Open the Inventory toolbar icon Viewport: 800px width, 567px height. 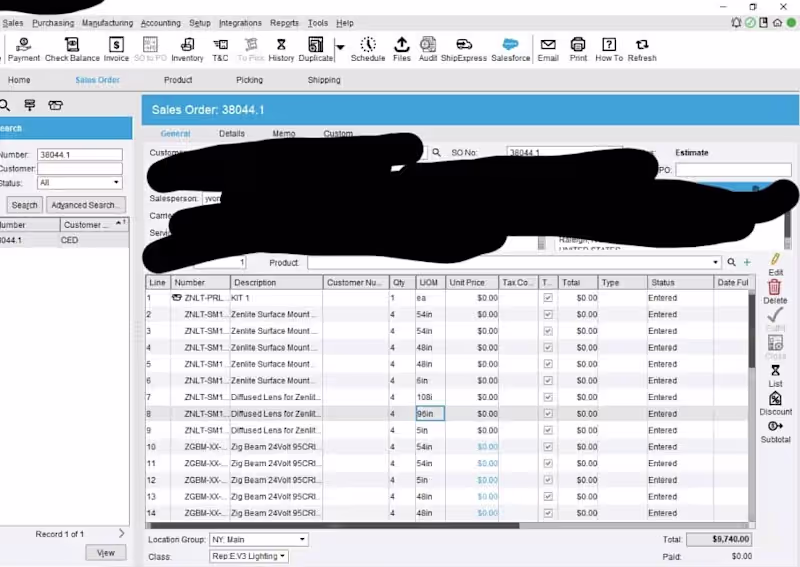pyautogui.click(x=187, y=50)
